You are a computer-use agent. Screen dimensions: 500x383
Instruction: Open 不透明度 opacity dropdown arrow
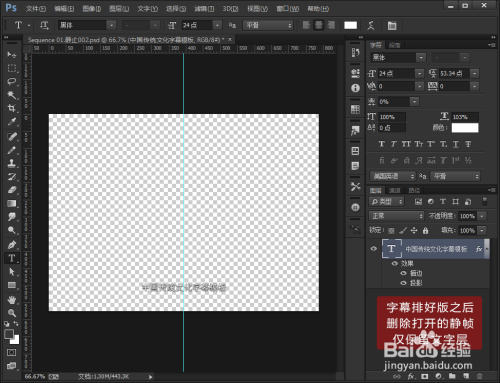coord(482,216)
